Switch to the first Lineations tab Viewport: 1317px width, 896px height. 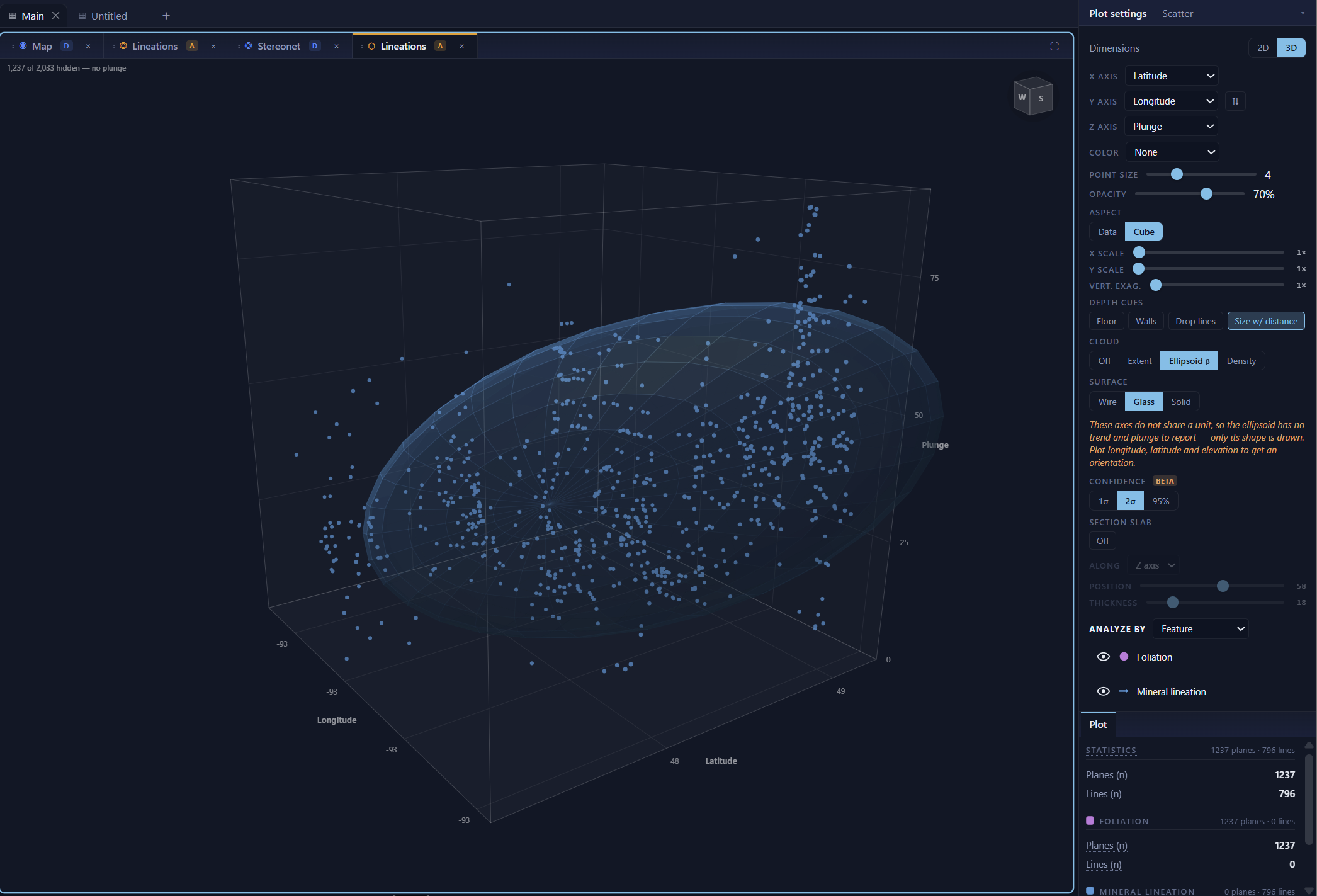(155, 47)
